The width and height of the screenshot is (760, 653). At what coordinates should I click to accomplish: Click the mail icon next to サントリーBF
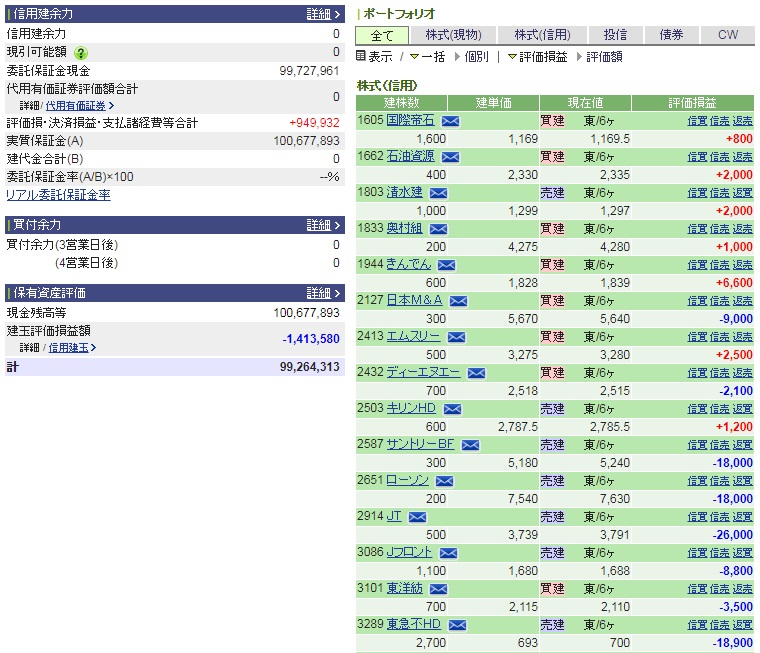(x=470, y=445)
